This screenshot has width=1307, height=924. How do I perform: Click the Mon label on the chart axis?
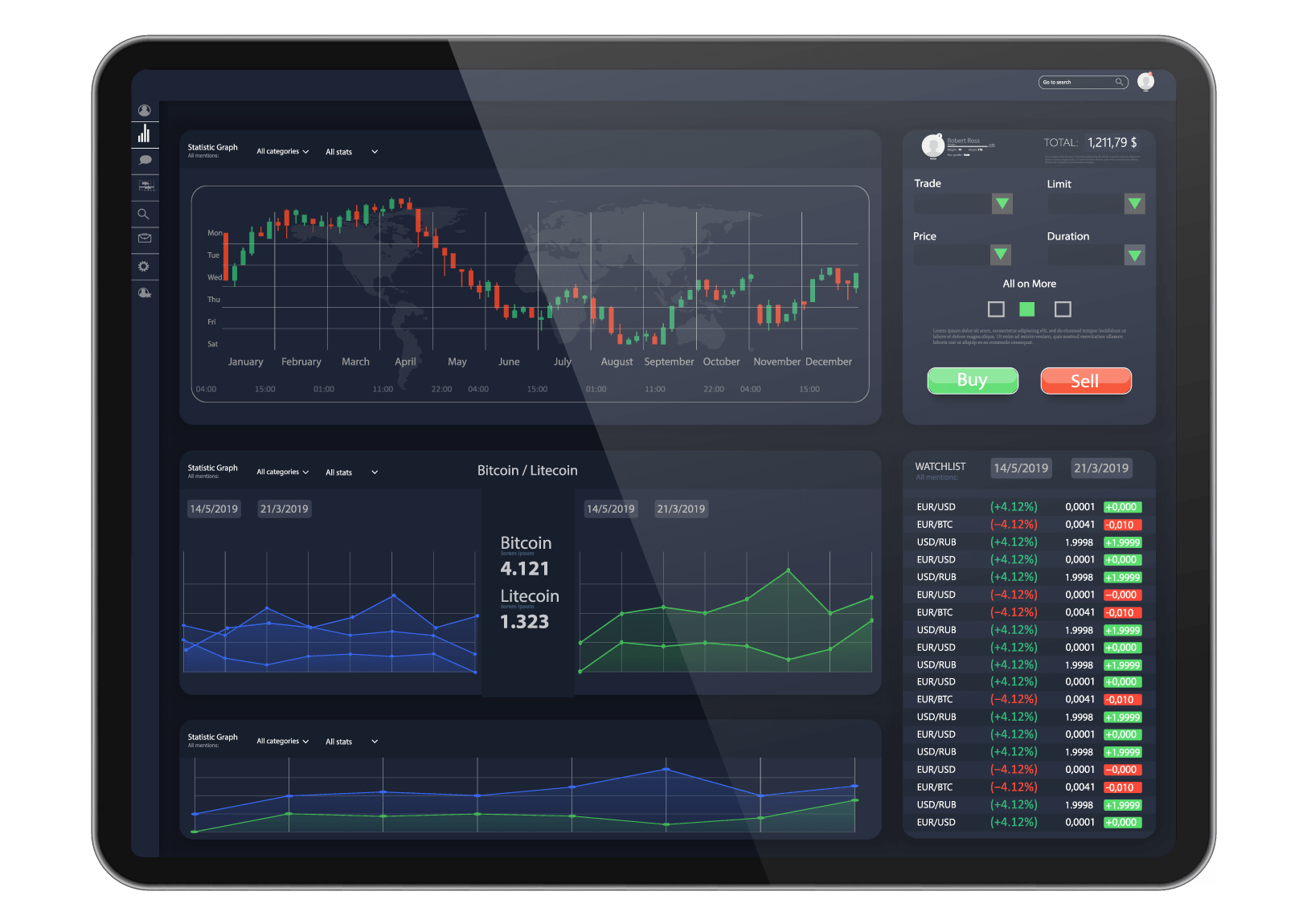tap(215, 233)
